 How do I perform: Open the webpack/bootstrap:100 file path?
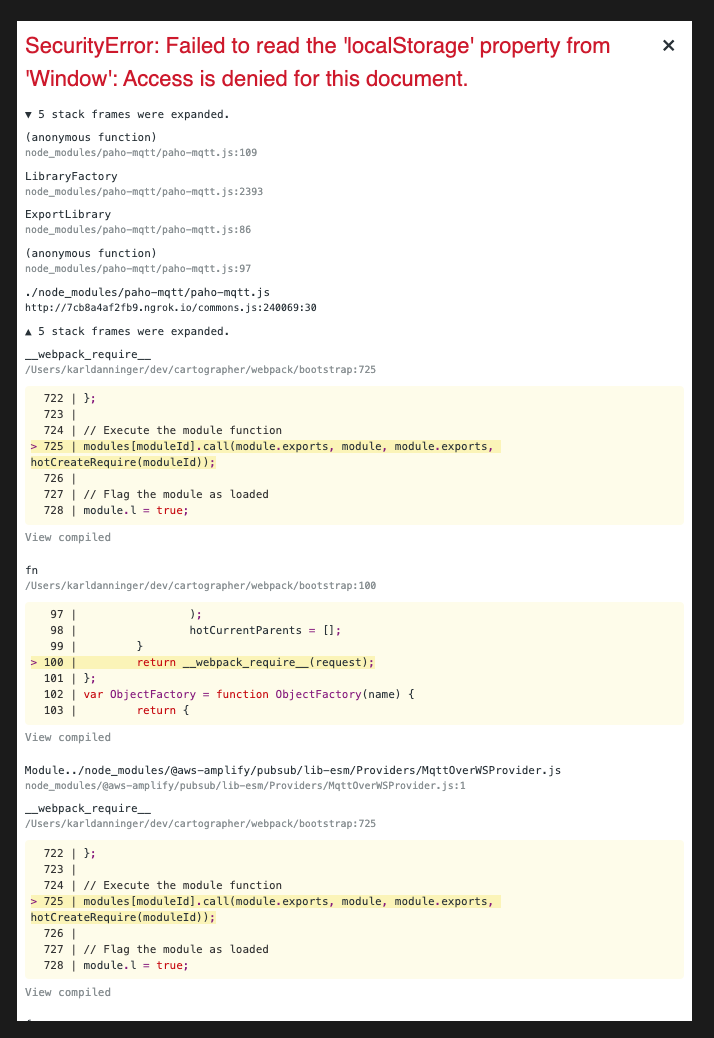click(x=201, y=586)
